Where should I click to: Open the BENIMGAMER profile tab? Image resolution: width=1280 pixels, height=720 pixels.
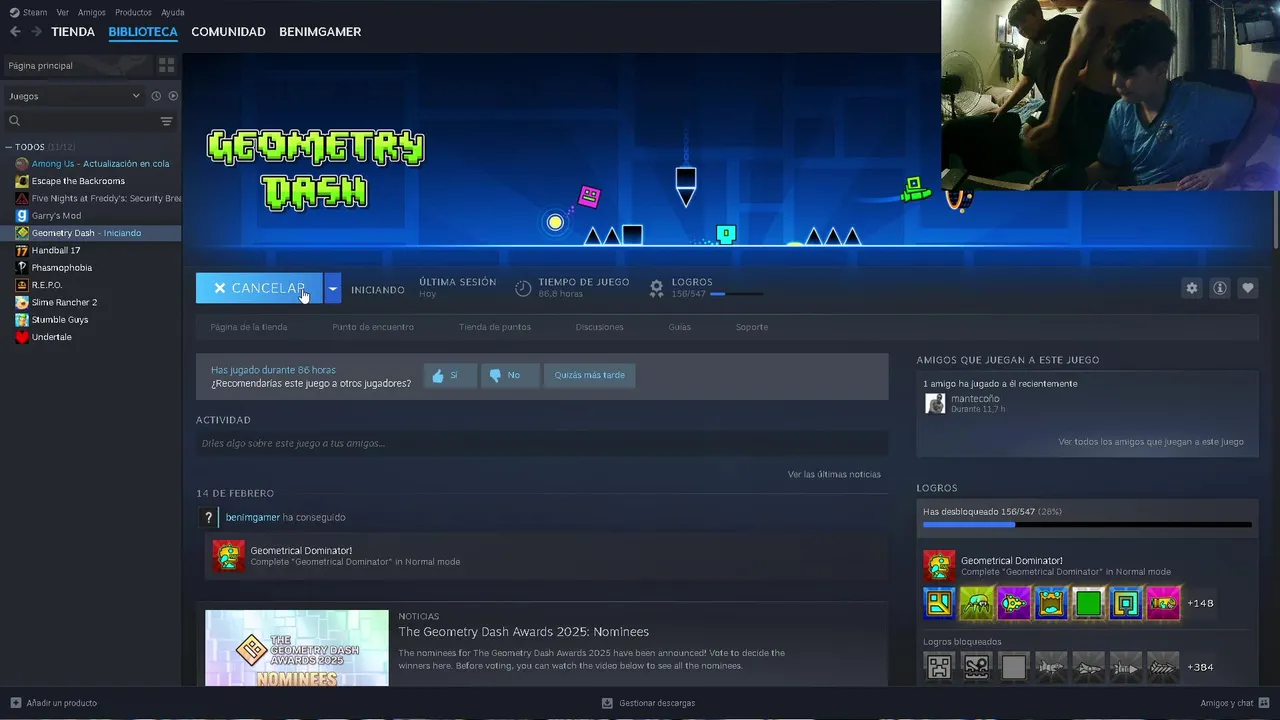pyautogui.click(x=320, y=32)
